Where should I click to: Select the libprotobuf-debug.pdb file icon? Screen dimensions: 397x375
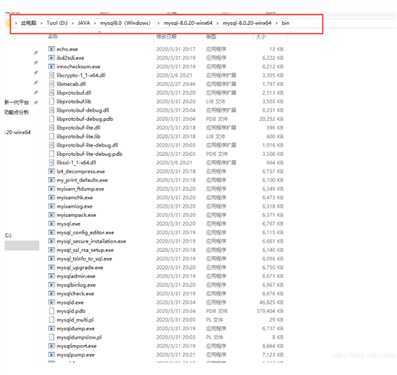click(x=51, y=119)
